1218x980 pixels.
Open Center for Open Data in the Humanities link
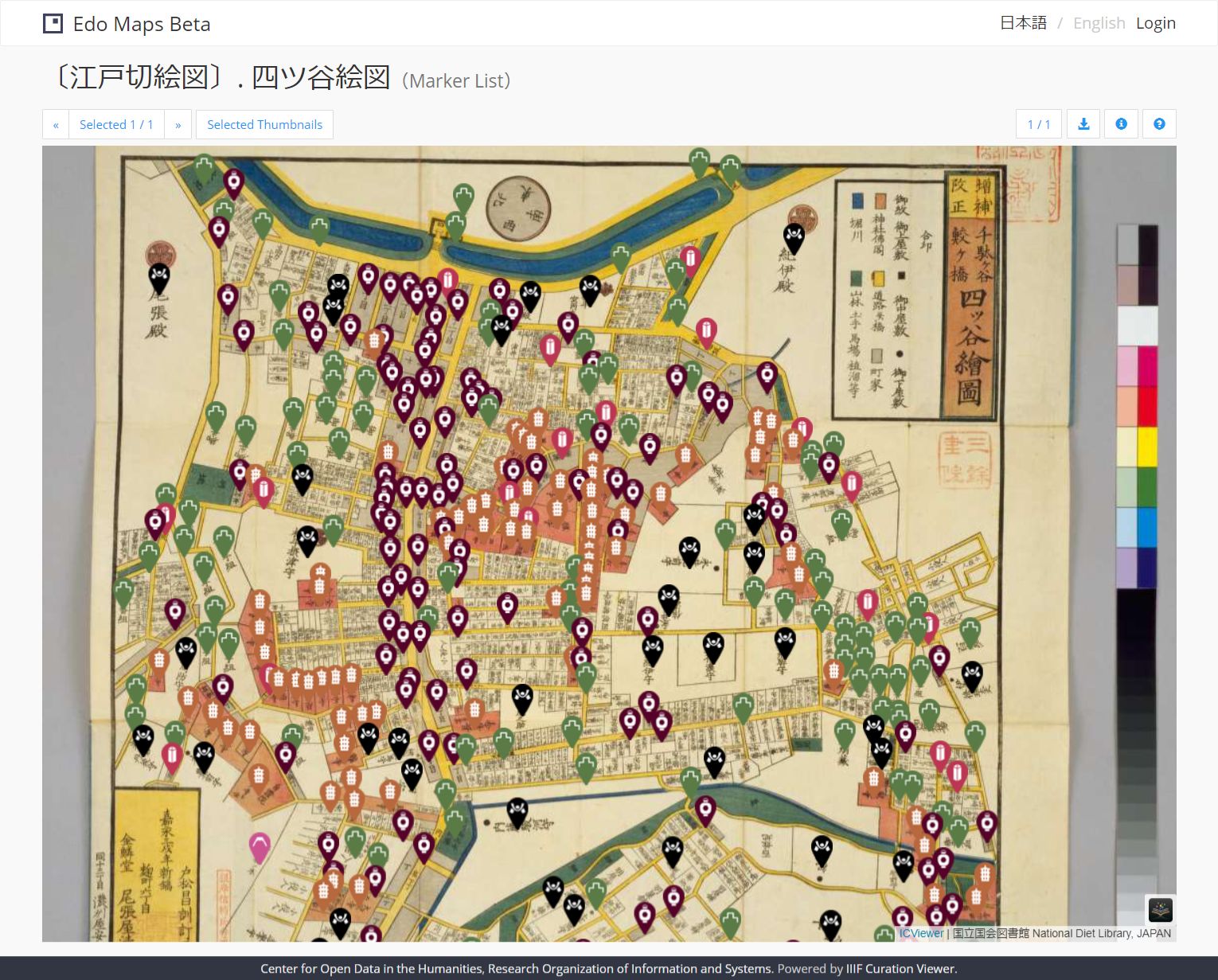tap(516, 969)
